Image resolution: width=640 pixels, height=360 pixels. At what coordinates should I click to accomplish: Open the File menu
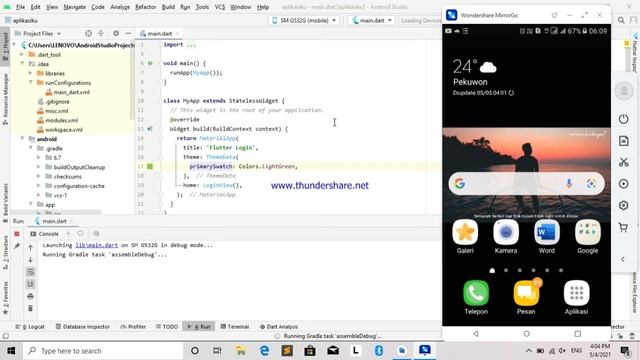pos(20,7)
